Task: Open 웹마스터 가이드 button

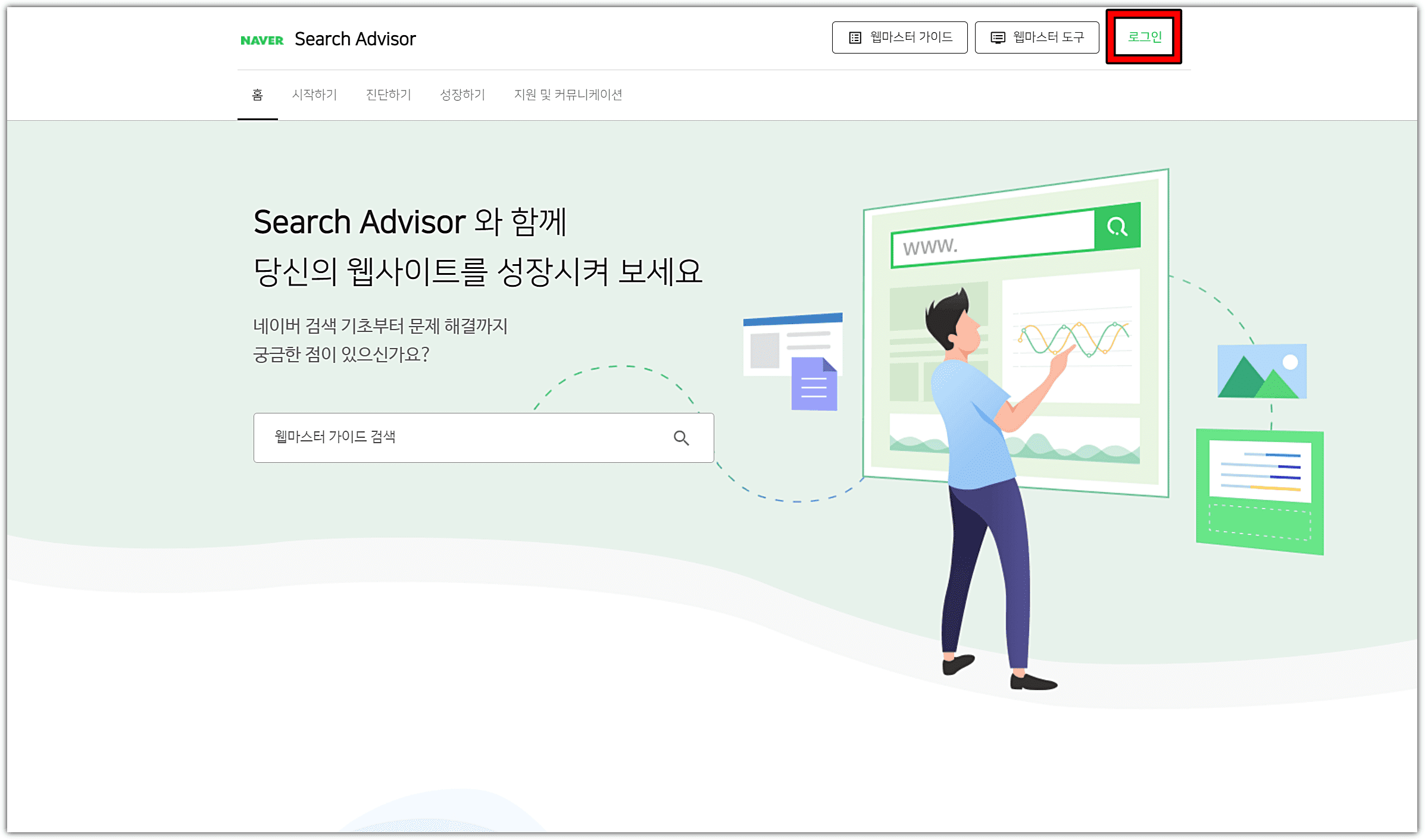Action: (x=899, y=37)
